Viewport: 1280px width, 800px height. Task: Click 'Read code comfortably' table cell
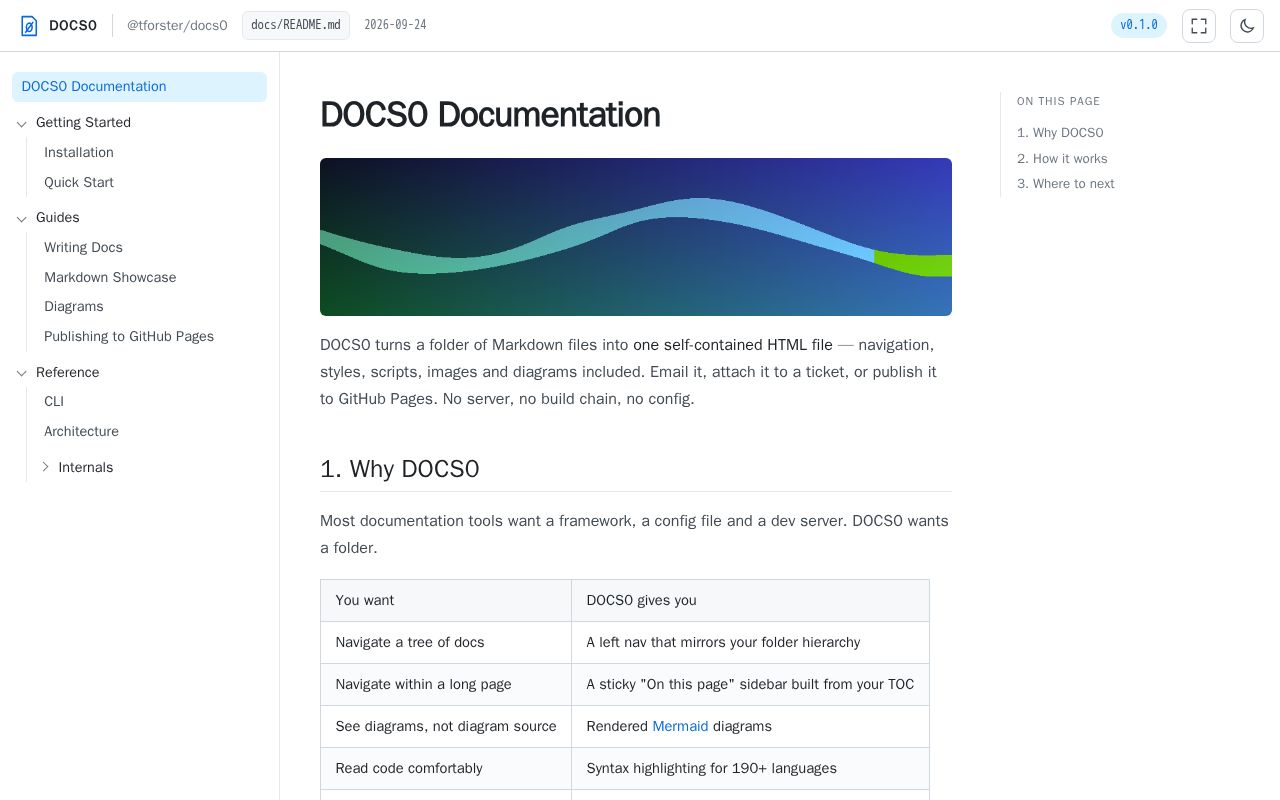click(x=446, y=768)
